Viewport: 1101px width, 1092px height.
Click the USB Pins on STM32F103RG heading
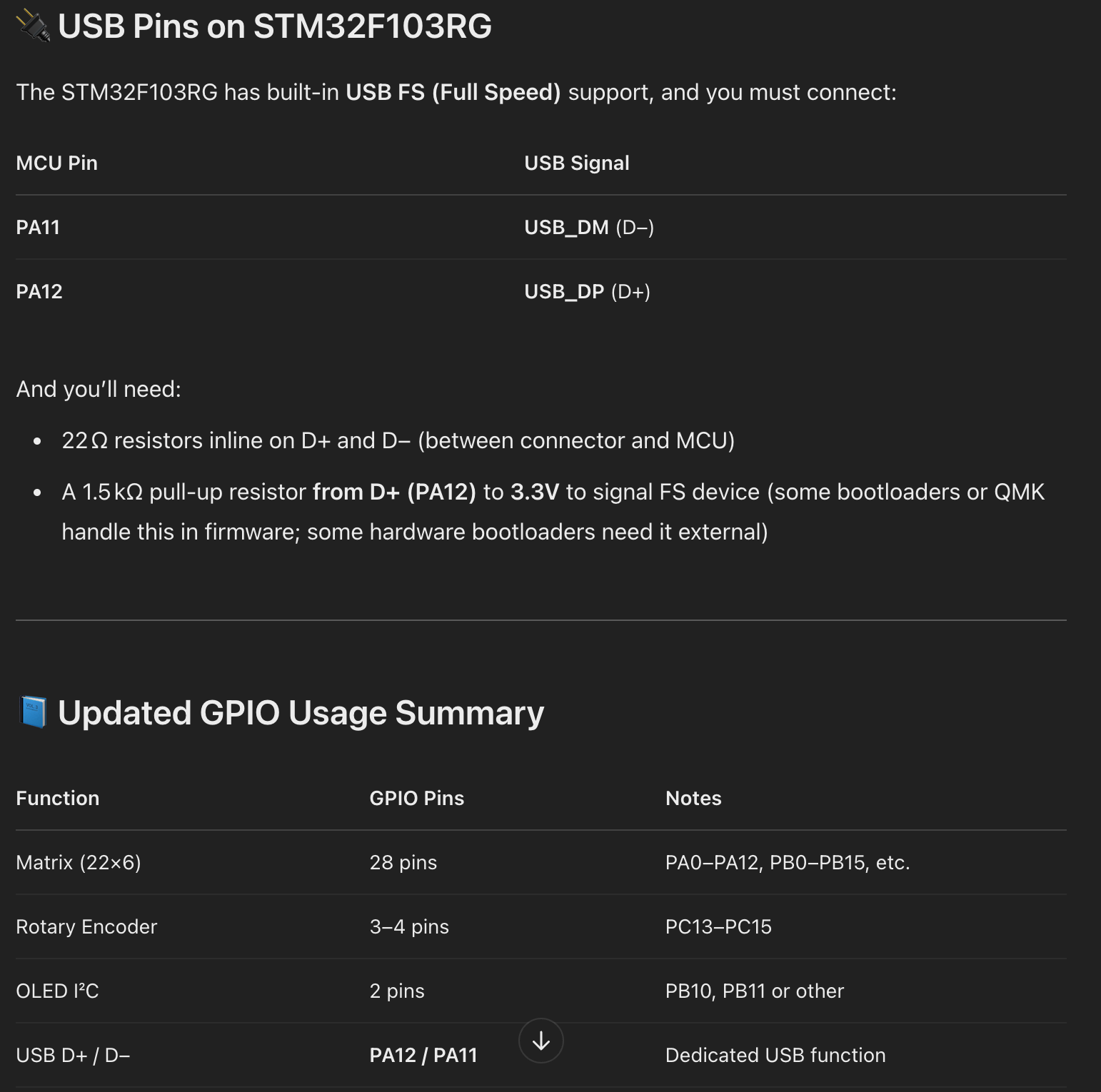275,26
